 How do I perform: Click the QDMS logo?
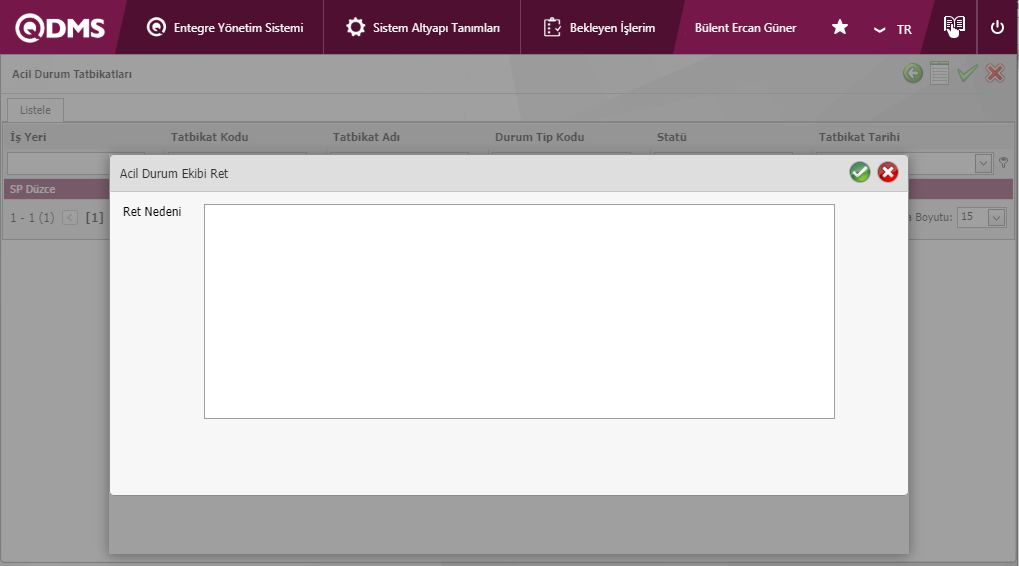tap(60, 28)
